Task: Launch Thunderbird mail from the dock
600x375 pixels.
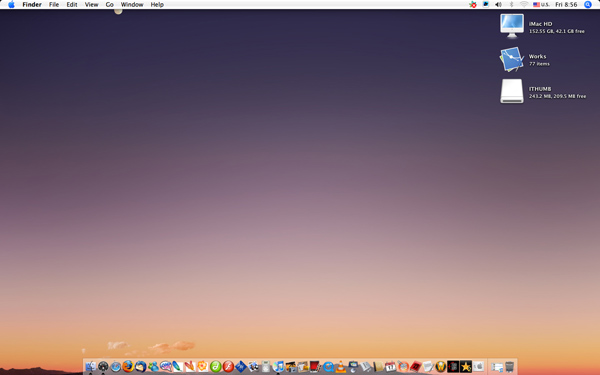Action: click(141, 366)
